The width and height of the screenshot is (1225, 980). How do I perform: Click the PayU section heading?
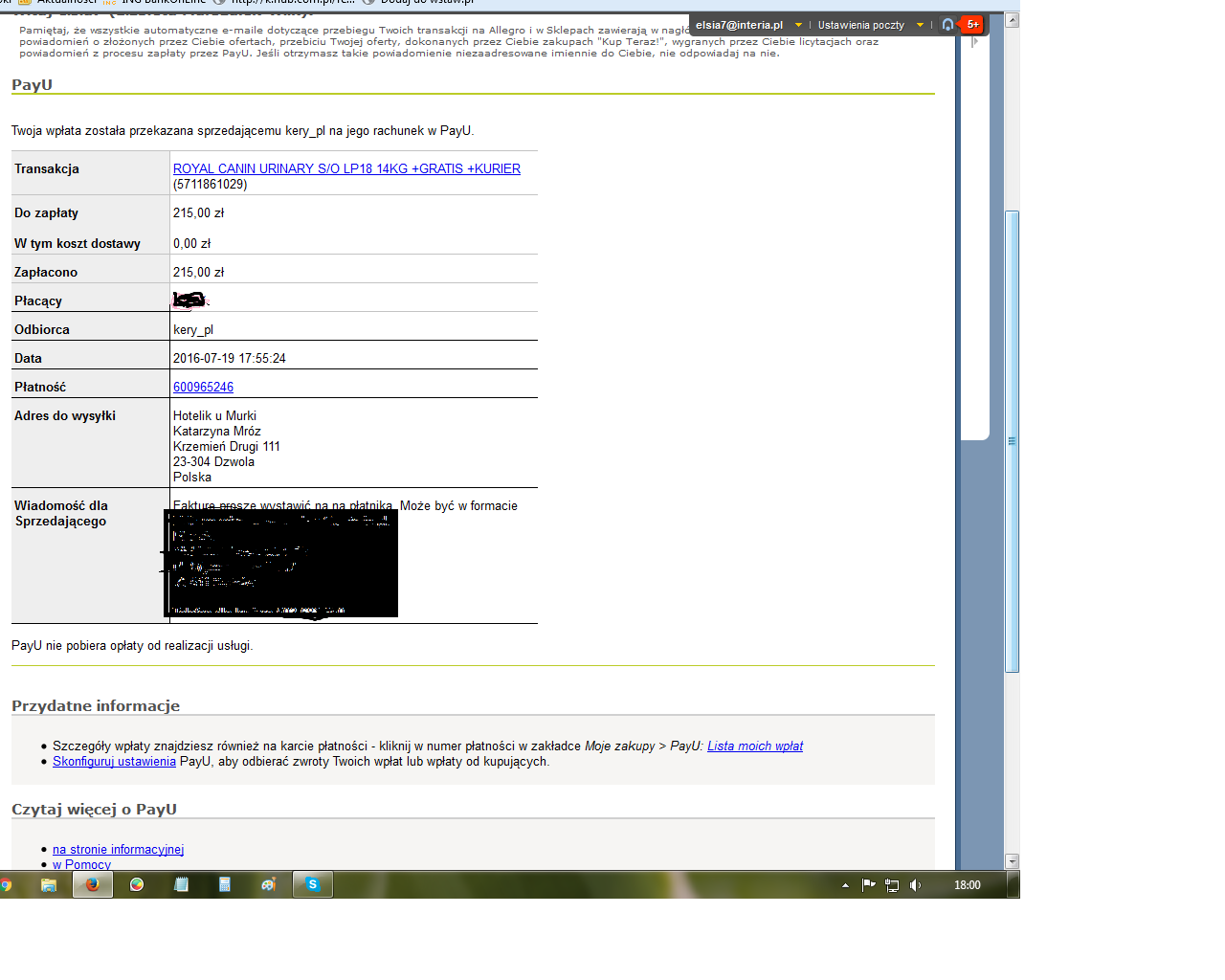(32, 85)
